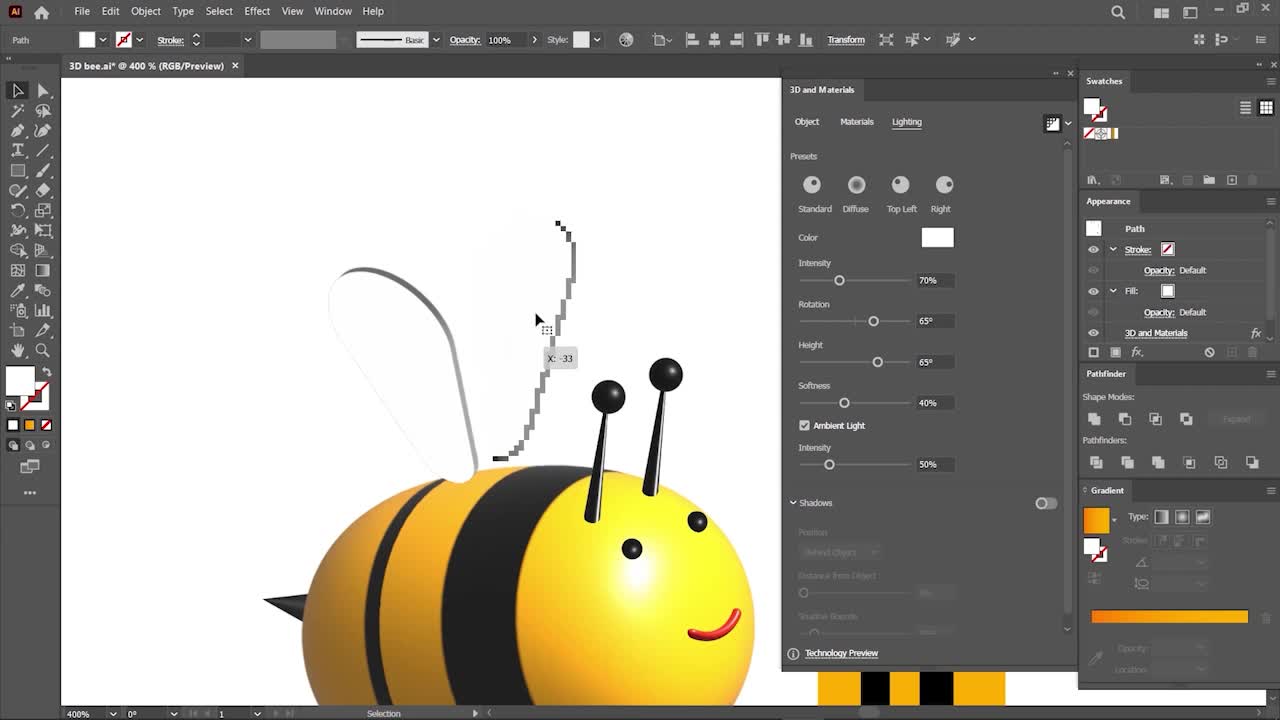The height and width of the screenshot is (720, 1280).
Task: Select the Eyedropper tool
Action: click(x=18, y=291)
